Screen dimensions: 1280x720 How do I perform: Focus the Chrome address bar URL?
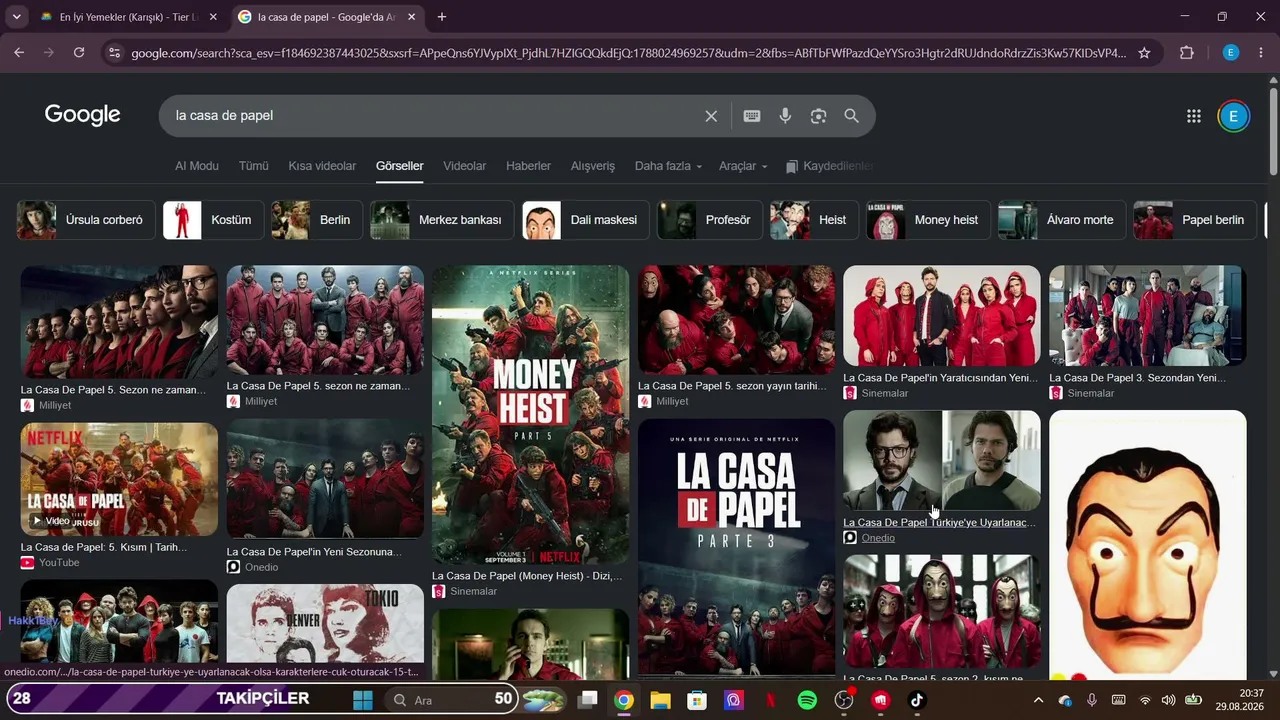628,53
